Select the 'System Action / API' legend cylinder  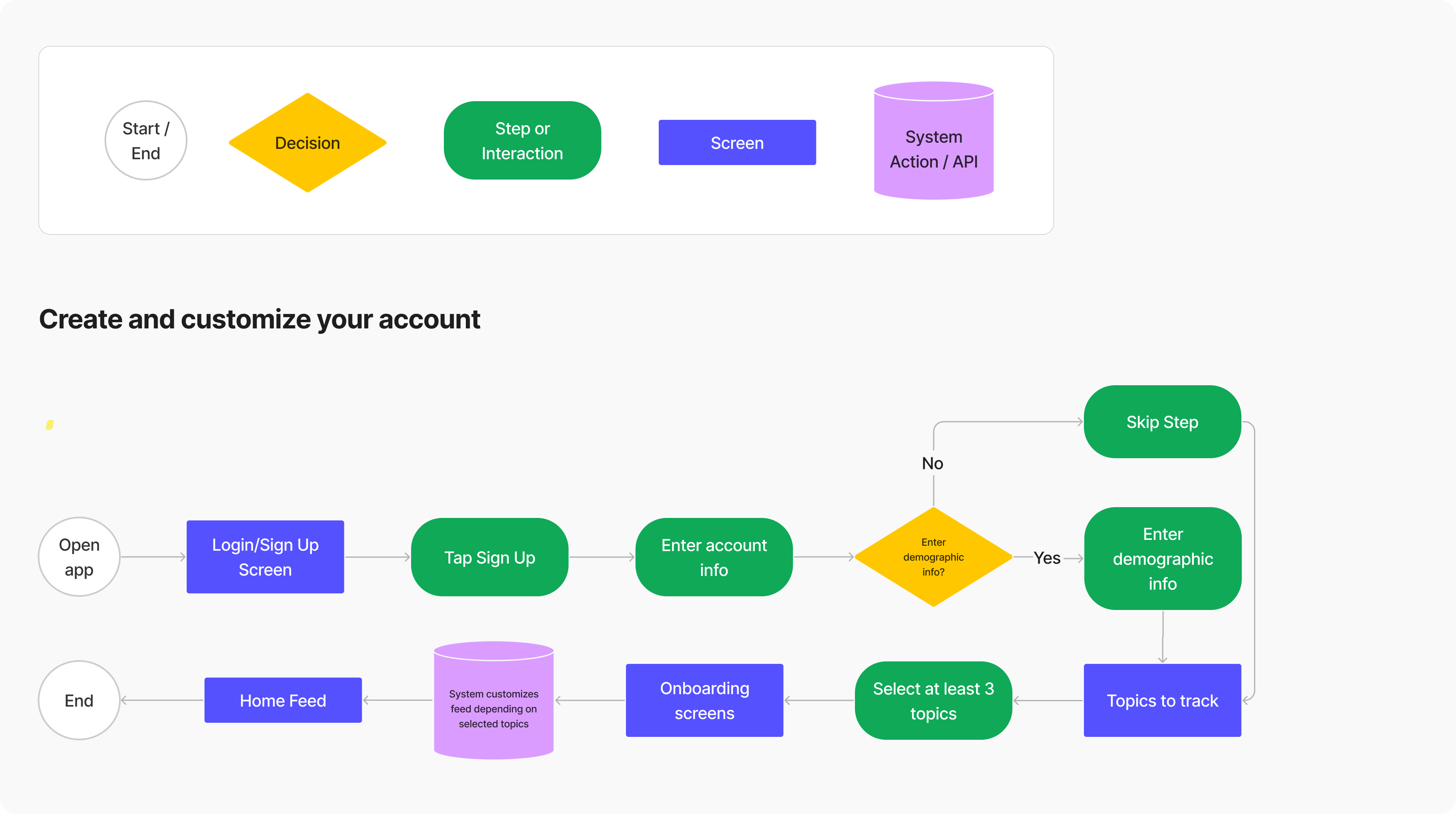tap(934, 141)
